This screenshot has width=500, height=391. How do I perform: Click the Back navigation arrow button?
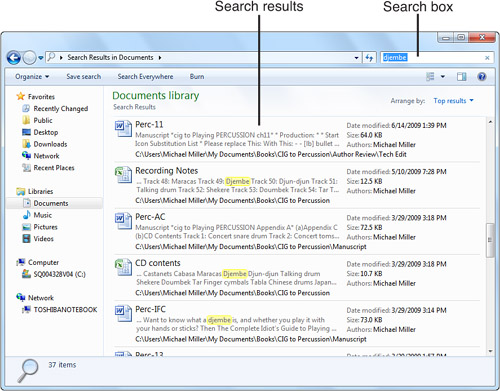pos(14,58)
